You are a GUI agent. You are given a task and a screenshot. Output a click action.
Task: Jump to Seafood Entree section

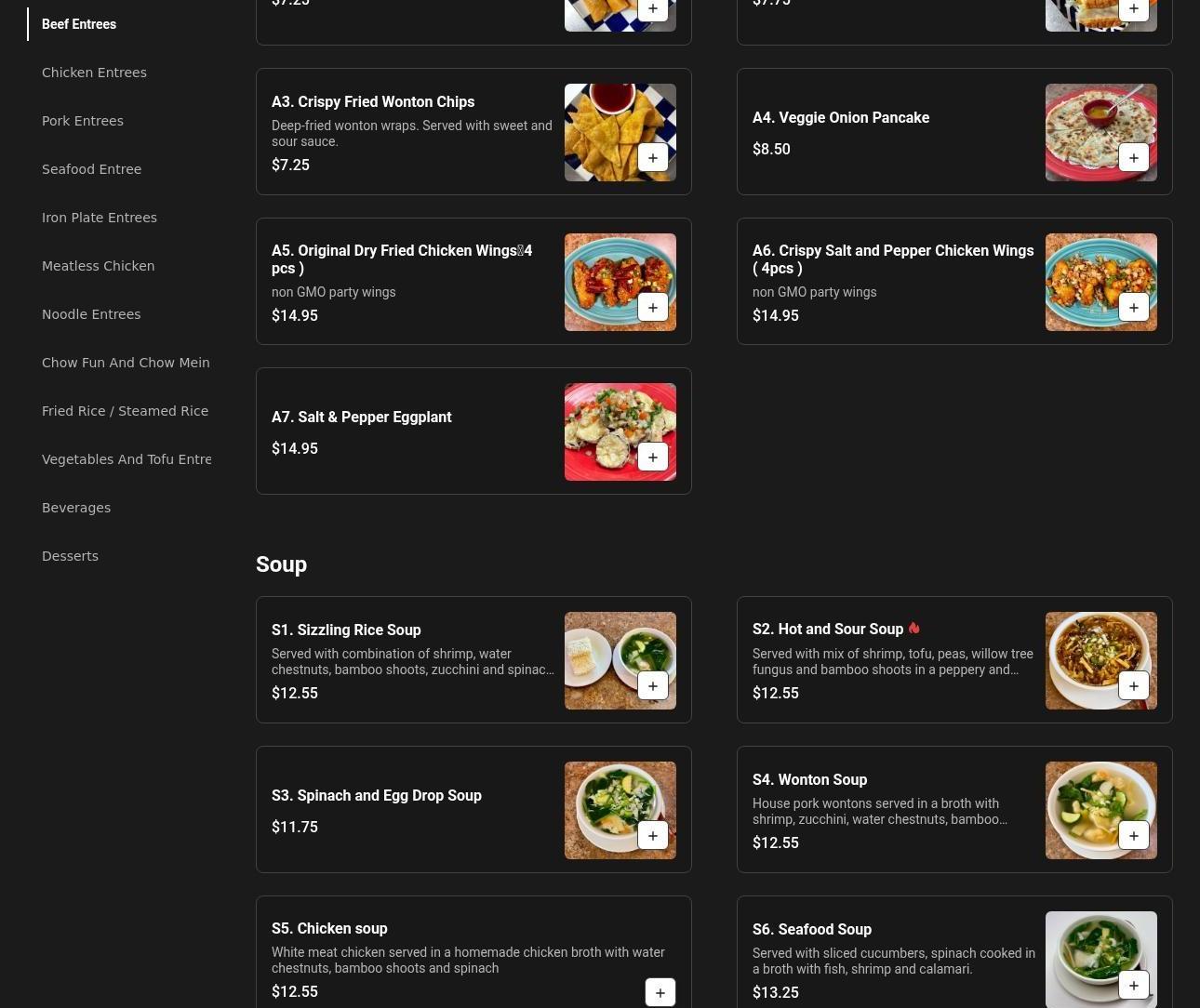pos(92,169)
